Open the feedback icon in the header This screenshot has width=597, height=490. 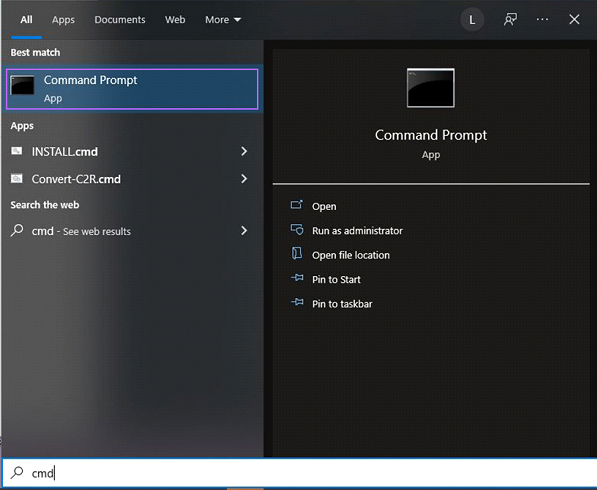tap(510, 19)
